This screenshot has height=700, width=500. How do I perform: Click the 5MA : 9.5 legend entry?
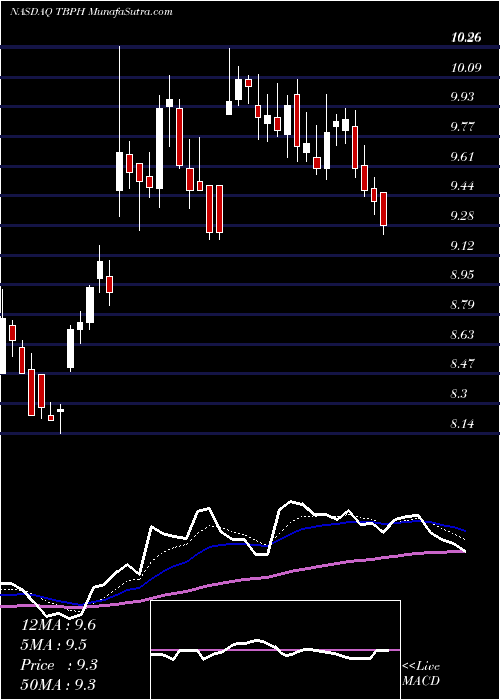[54, 645]
